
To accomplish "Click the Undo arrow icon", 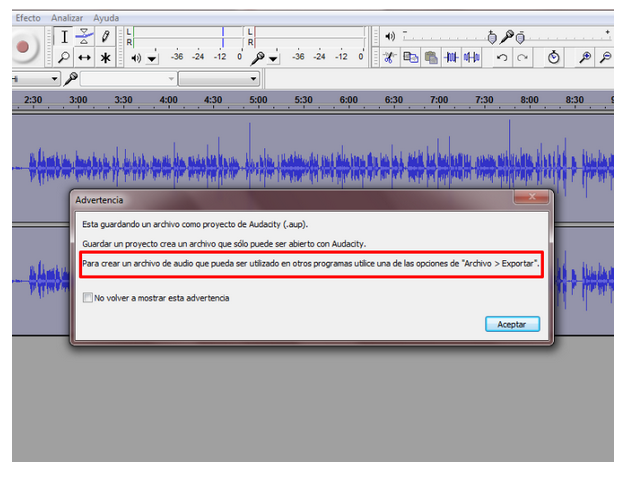I will pyautogui.click(x=501, y=58).
